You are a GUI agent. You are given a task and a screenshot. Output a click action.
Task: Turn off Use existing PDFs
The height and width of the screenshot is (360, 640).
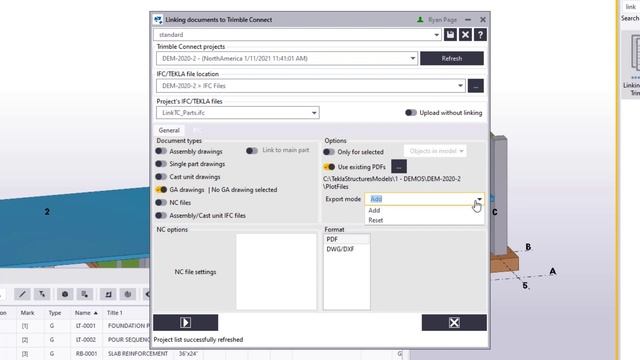[329, 167]
